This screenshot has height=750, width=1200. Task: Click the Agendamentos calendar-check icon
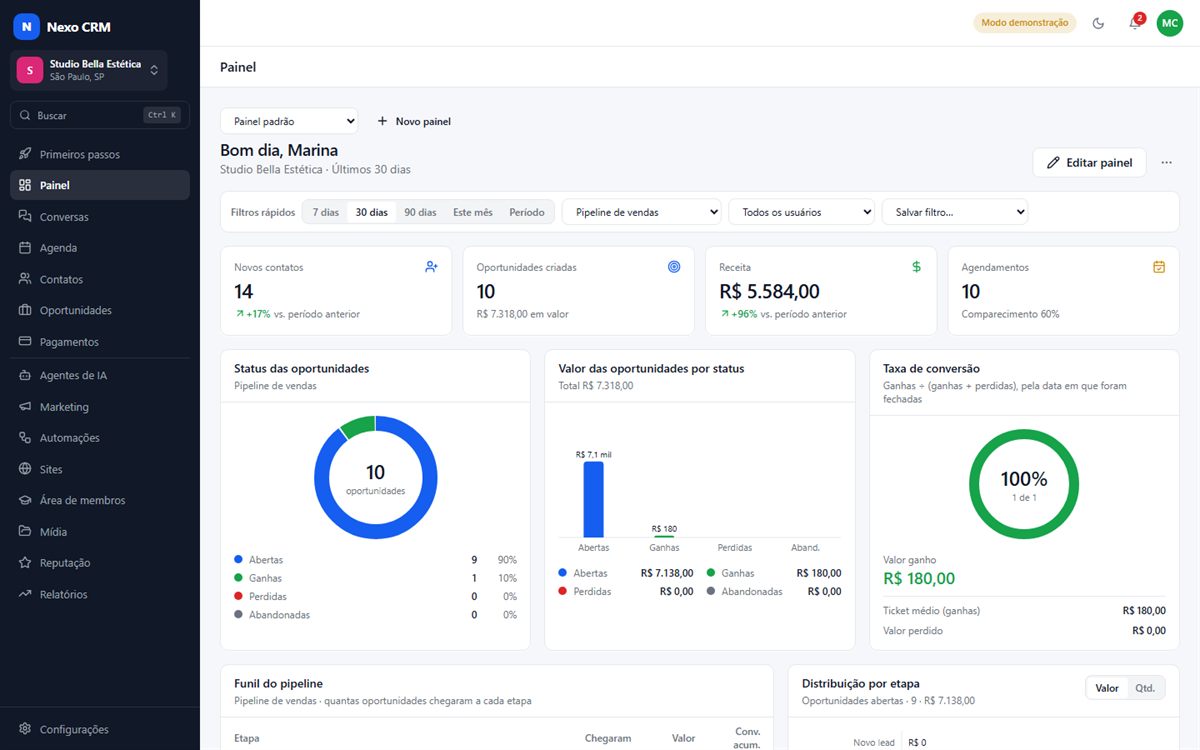(1159, 267)
